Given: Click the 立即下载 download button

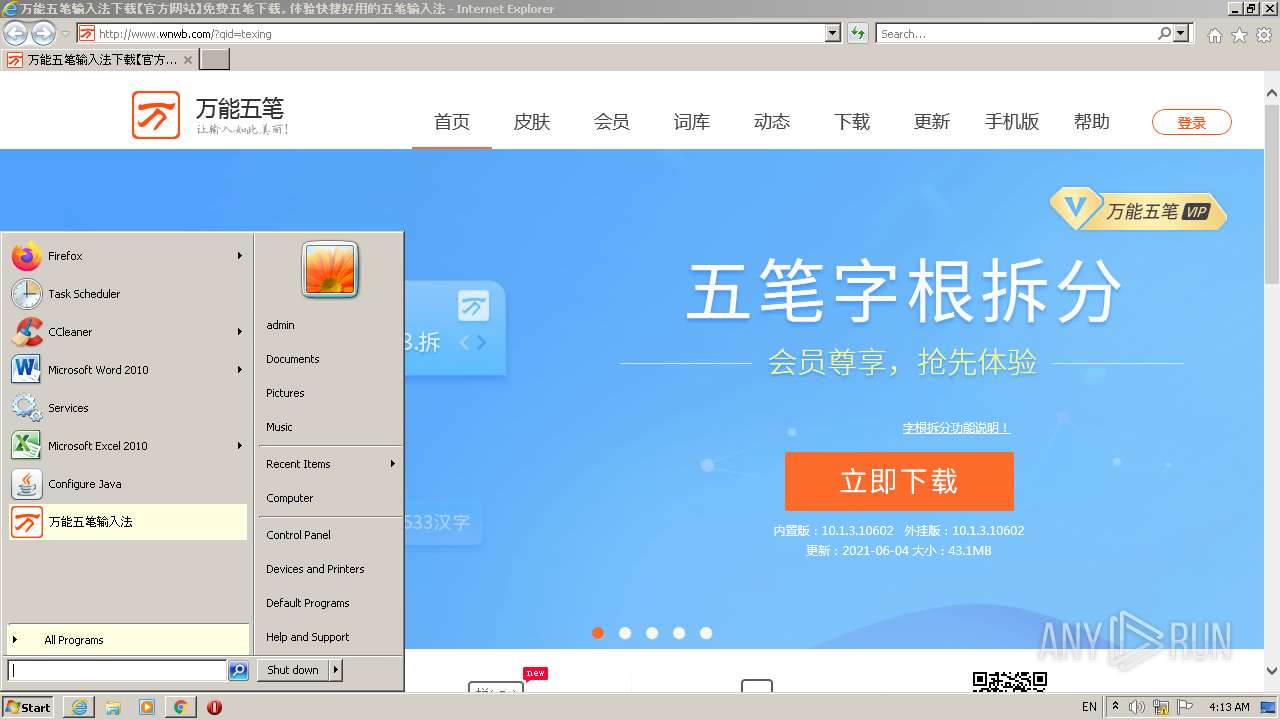Looking at the screenshot, I should pos(899,481).
